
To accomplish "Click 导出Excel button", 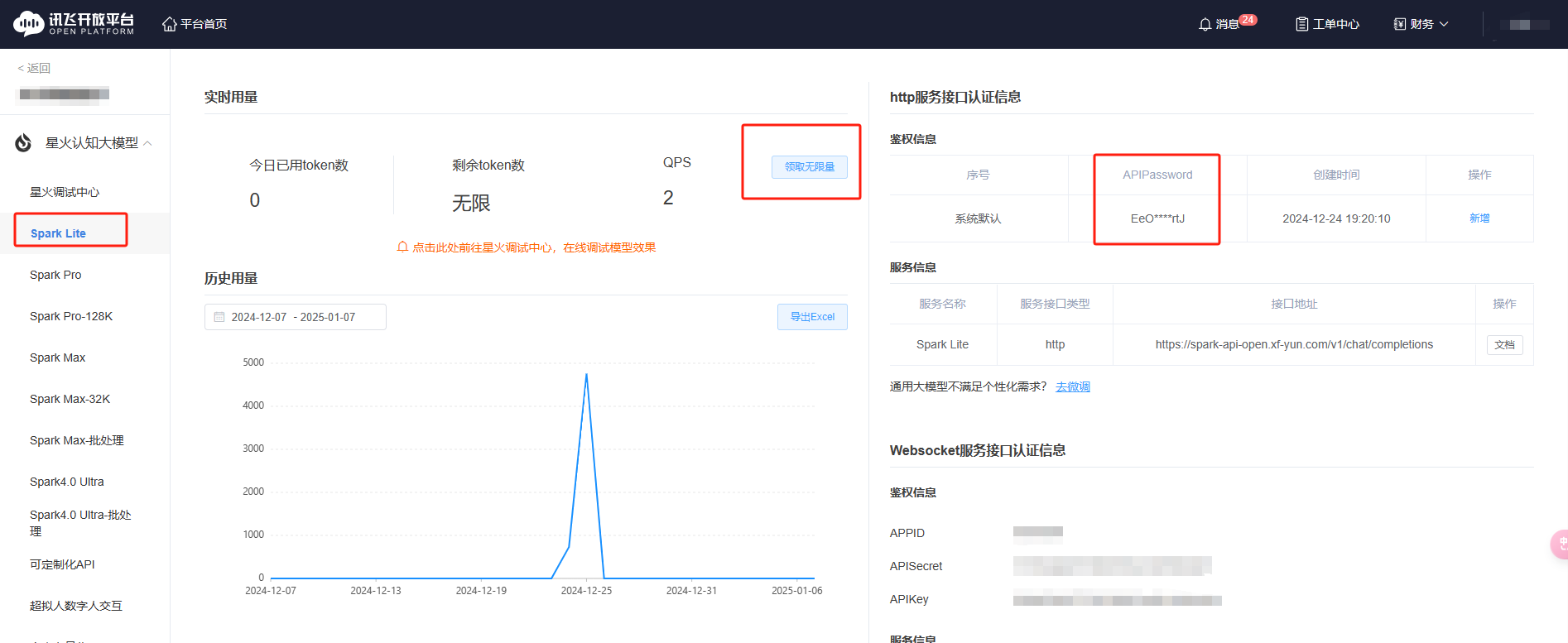I will [x=812, y=317].
